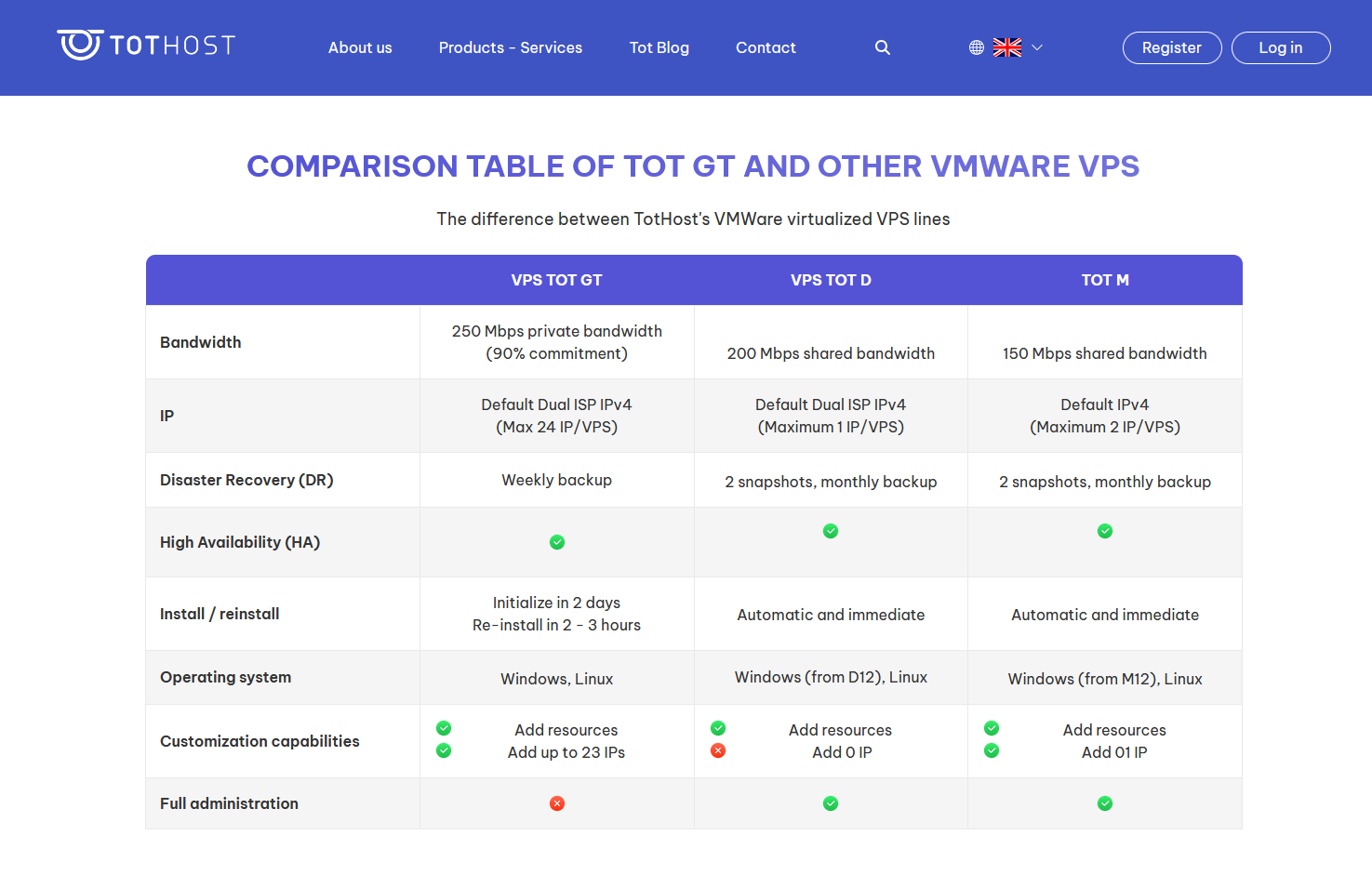Click green check for TOT M Full administration

(x=1105, y=803)
